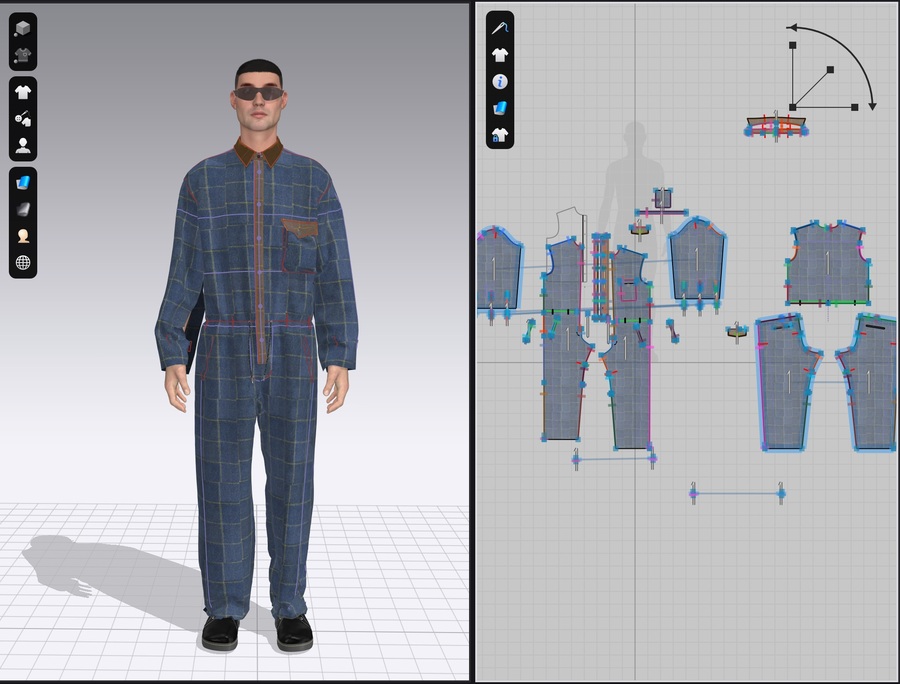Select the front left bodice-and-leg pattern piece
The image size is (900, 684).
pyautogui.click(x=564, y=344)
